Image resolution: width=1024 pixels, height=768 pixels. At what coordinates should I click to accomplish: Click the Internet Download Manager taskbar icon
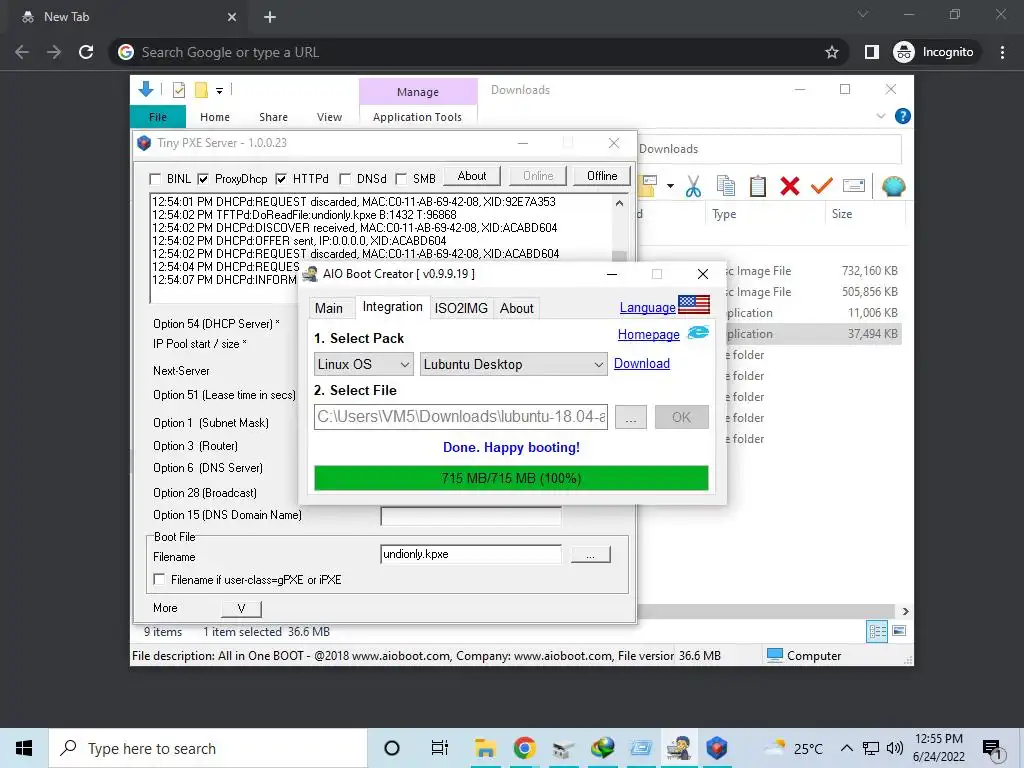[x=602, y=748]
